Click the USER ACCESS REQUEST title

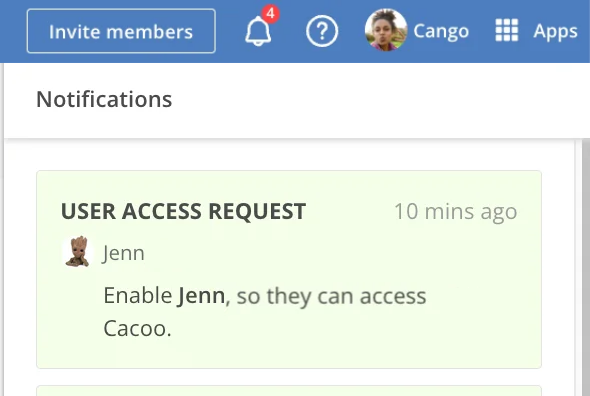coord(183,211)
